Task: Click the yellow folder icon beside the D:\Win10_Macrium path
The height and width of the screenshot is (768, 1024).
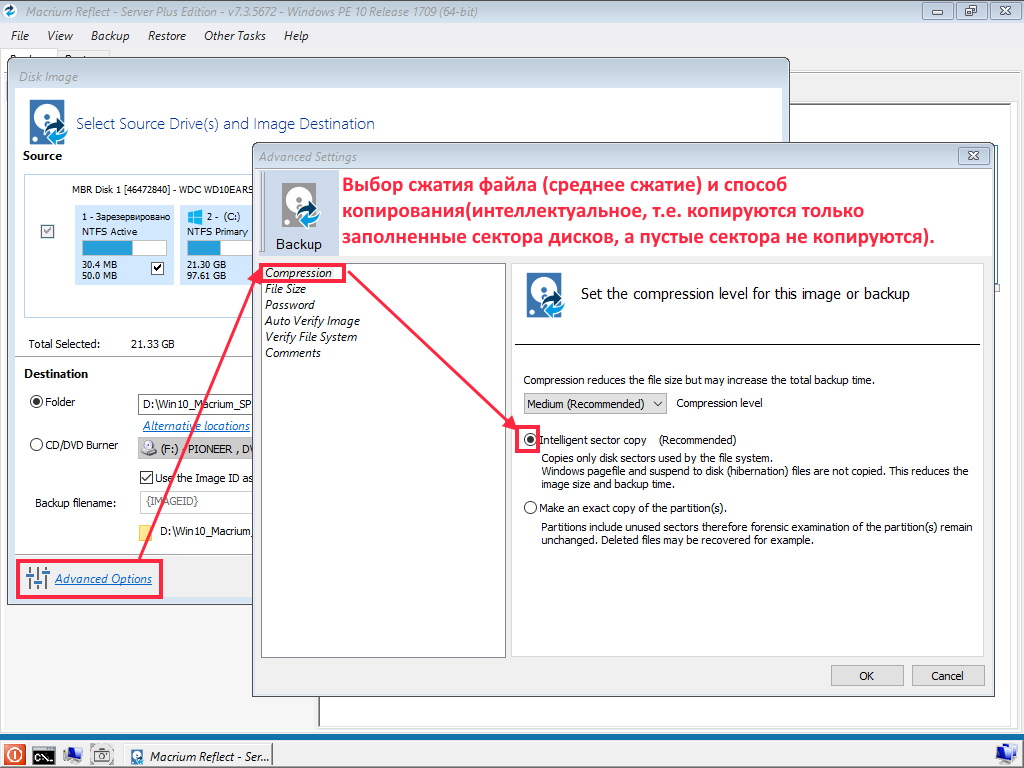Action: coord(146,532)
